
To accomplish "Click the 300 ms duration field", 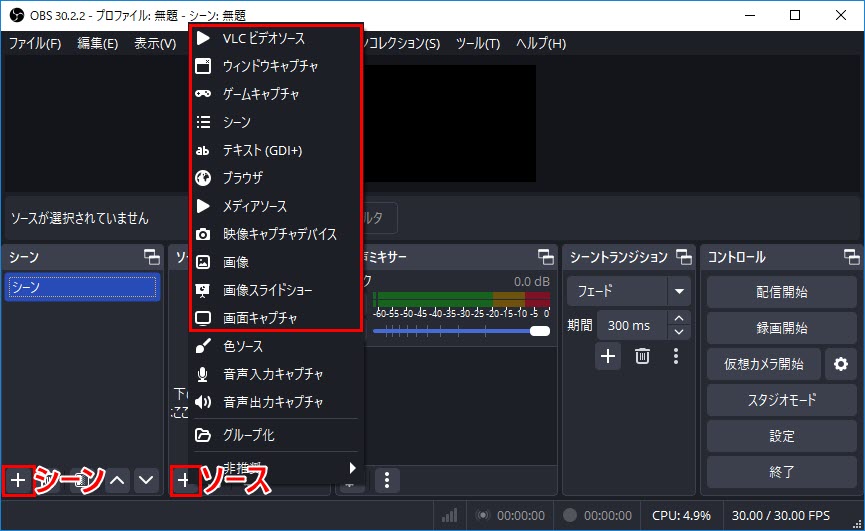I will 632,326.
